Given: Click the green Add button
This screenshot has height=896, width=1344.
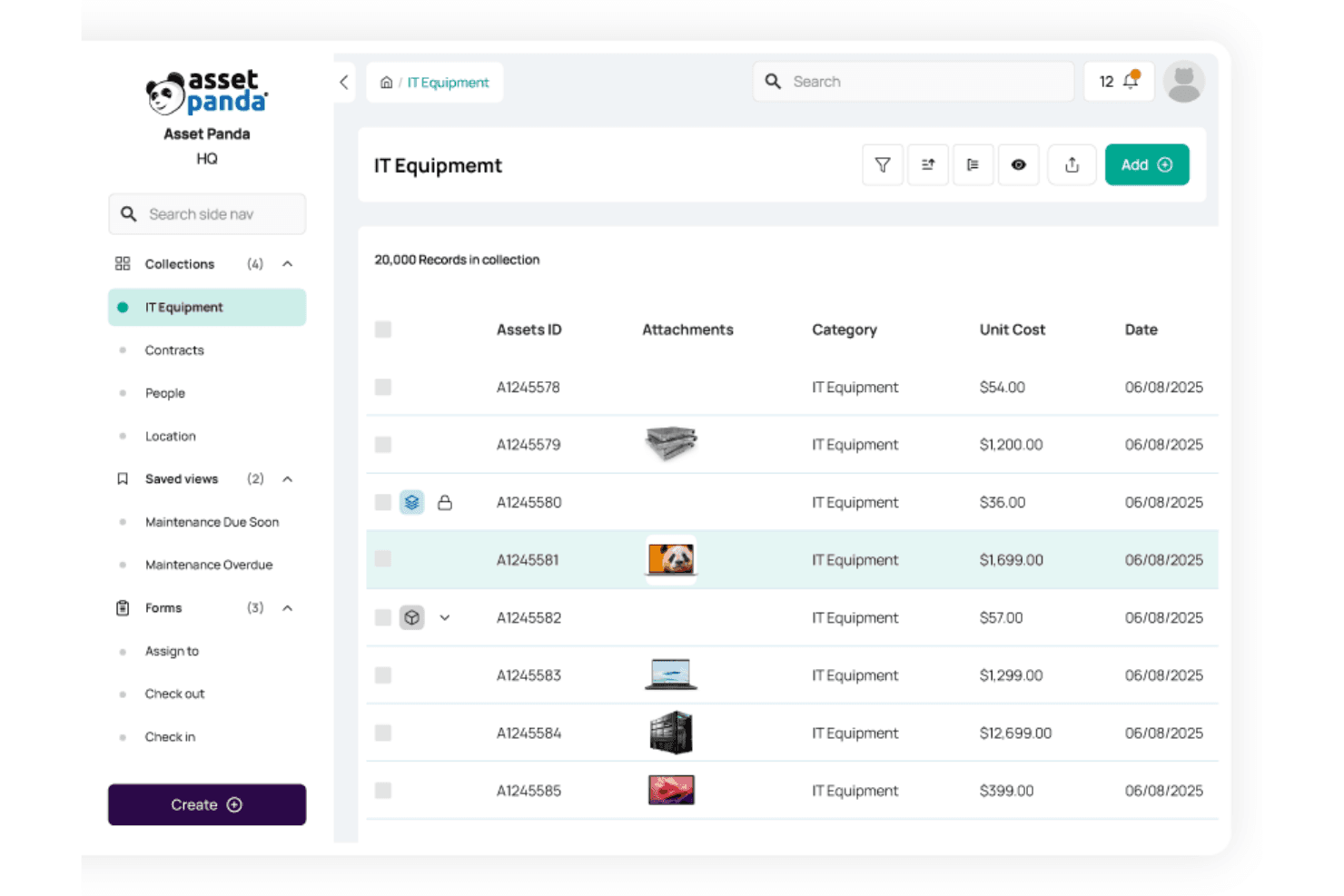Looking at the screenshot, I should (1147, 165).
